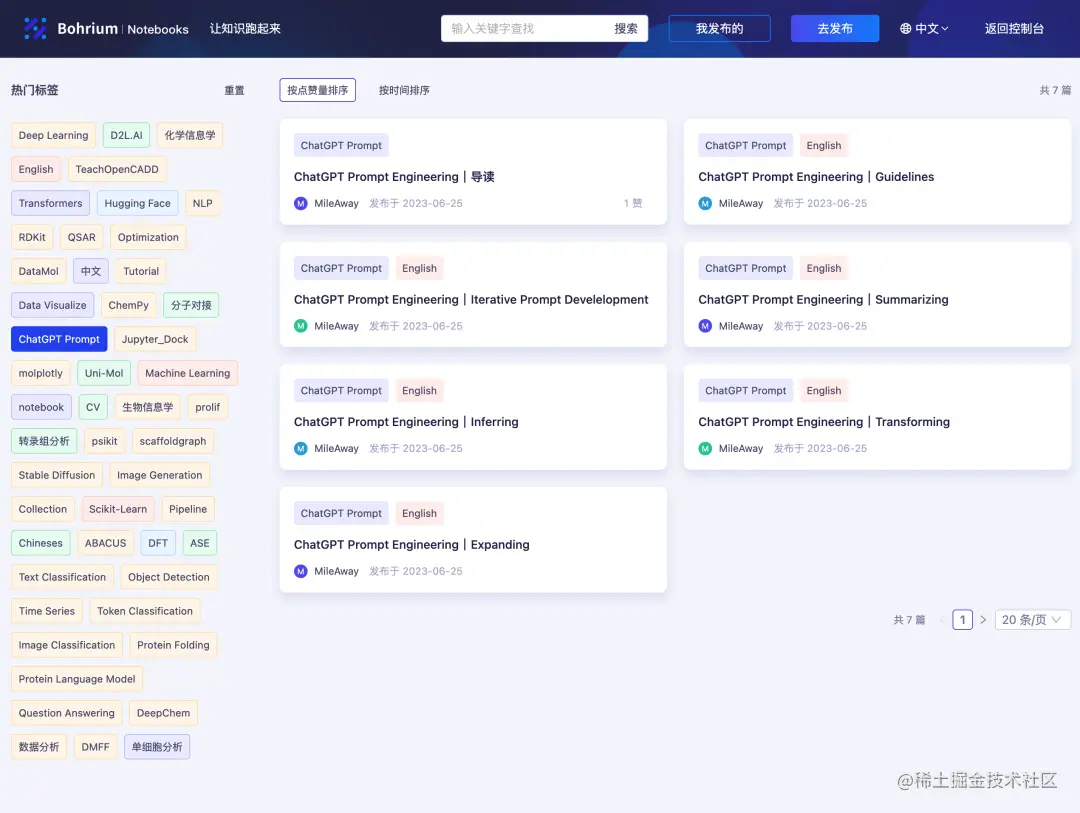1080x813 pixels.
Task: Select the ABACUS tag
Action: tap(105, 543)
